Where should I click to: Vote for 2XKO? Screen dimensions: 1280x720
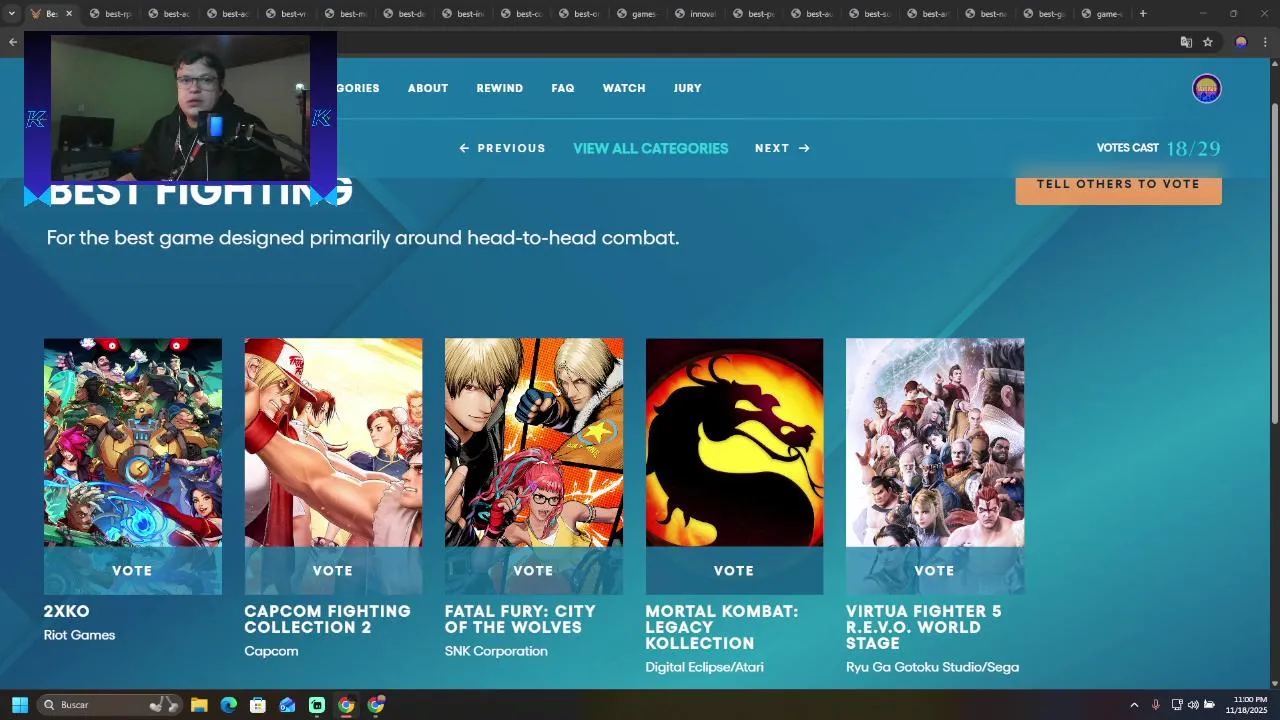click(133, 571)
